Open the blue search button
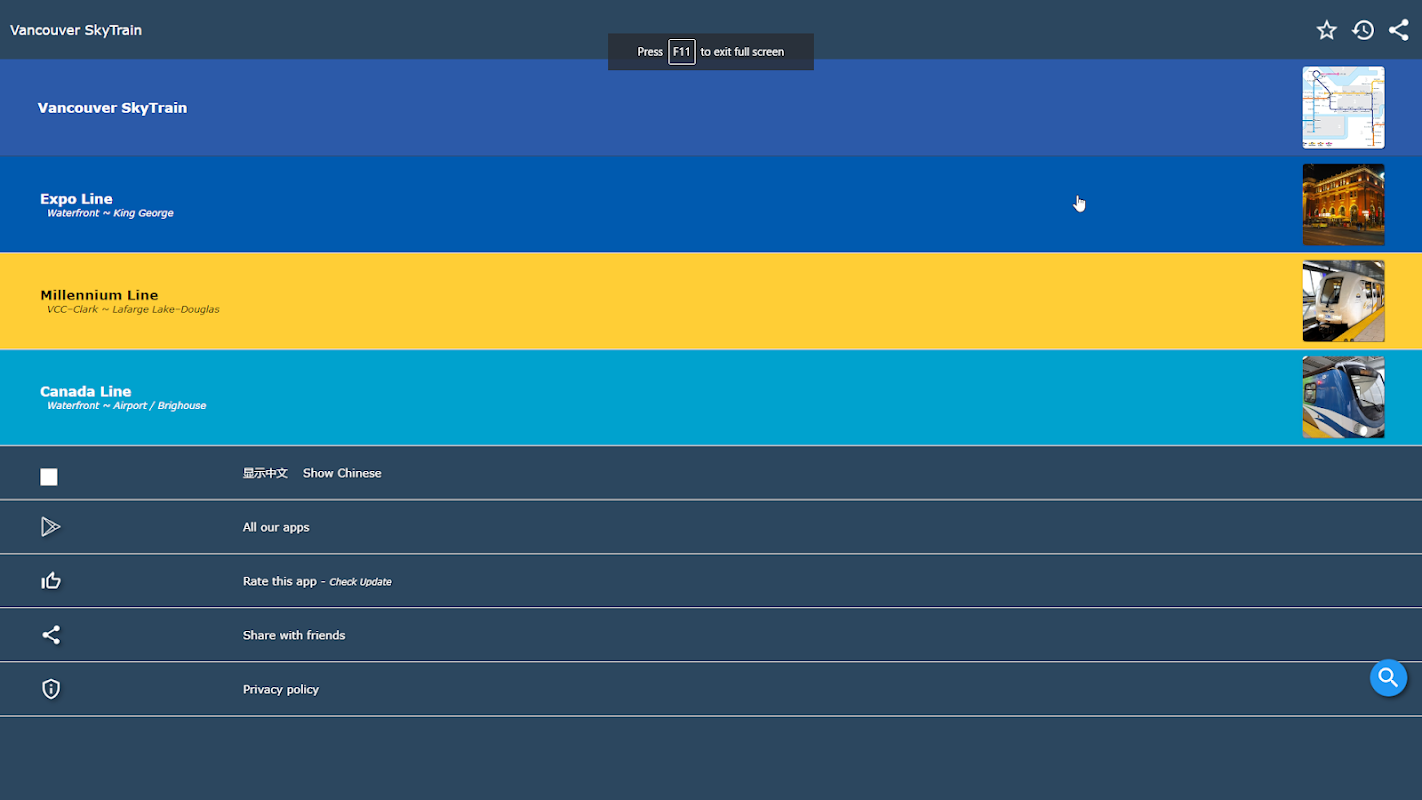1422x800 pixels. point(1388,678)
